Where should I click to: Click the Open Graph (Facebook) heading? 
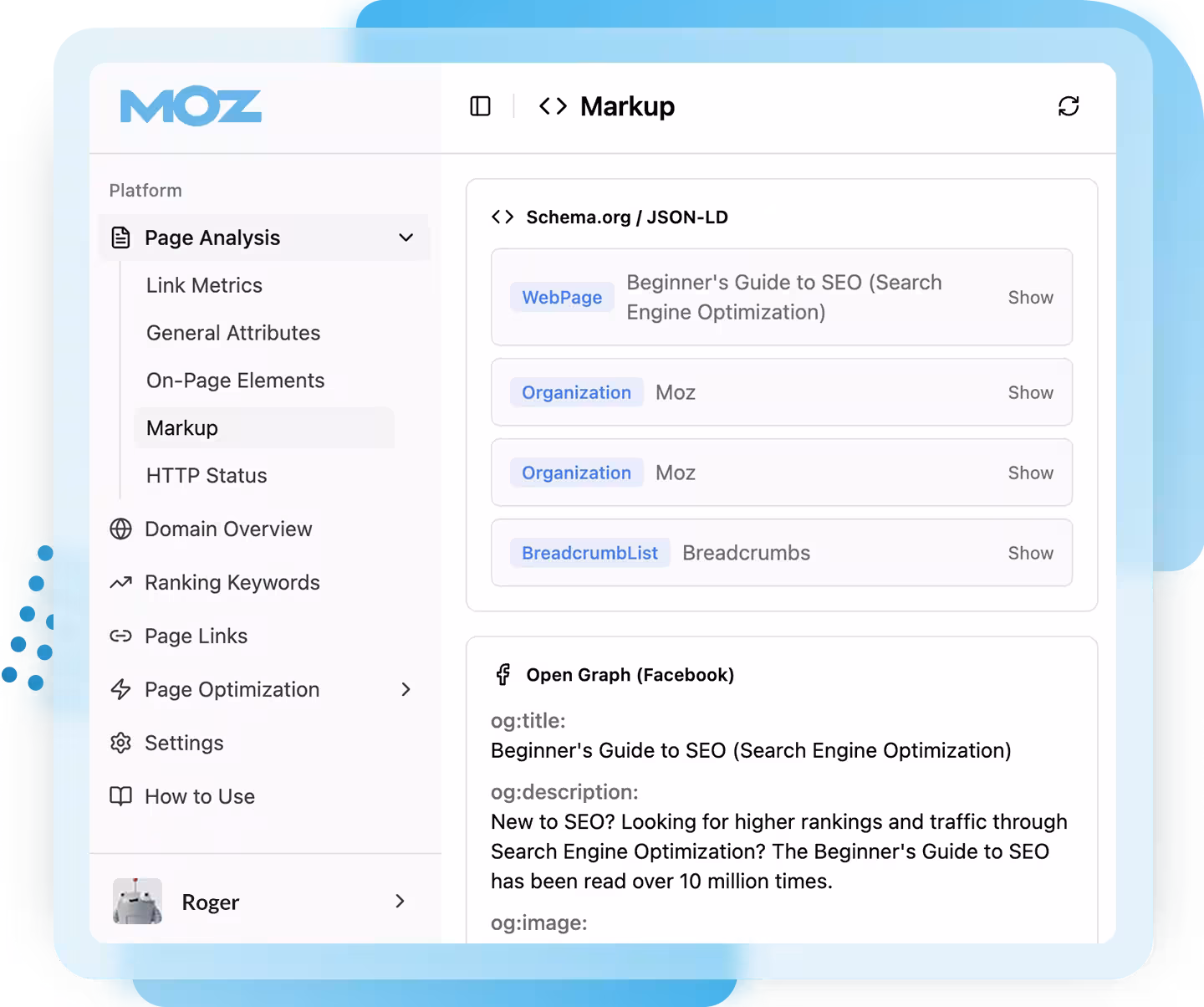630,675
